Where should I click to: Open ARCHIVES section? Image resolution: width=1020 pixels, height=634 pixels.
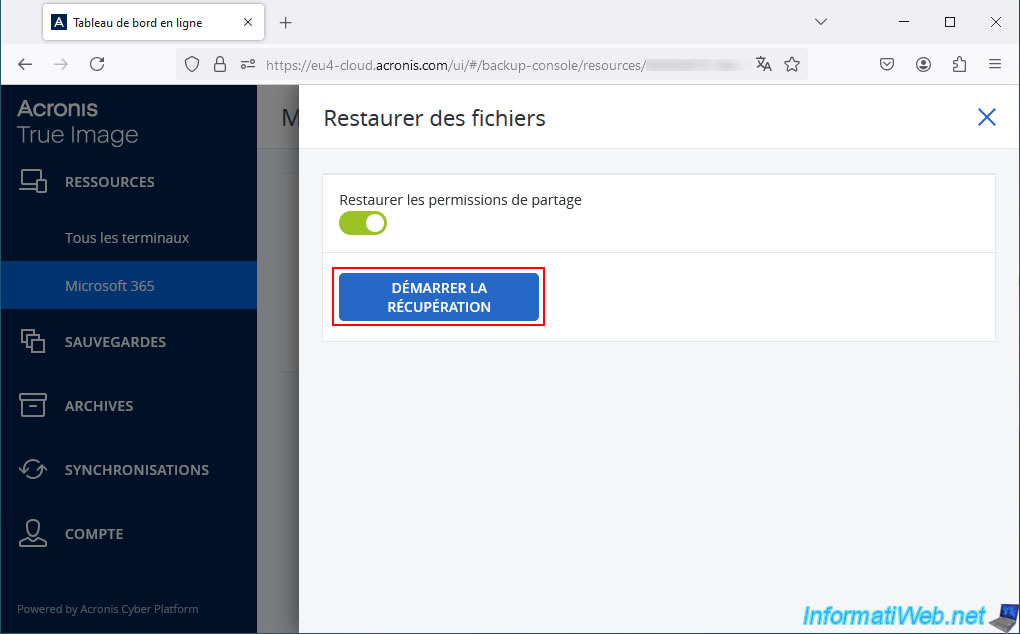(x=99, y=406)
